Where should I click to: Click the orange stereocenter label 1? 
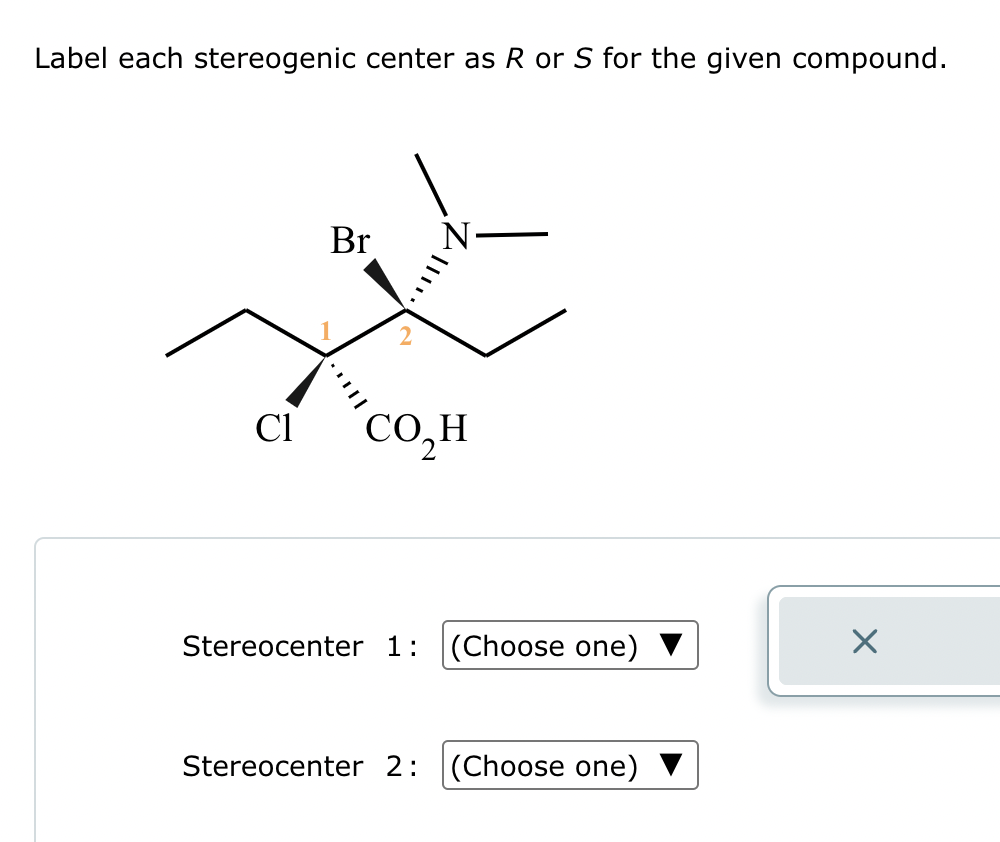pyautogui.click(x=325, y=329)
